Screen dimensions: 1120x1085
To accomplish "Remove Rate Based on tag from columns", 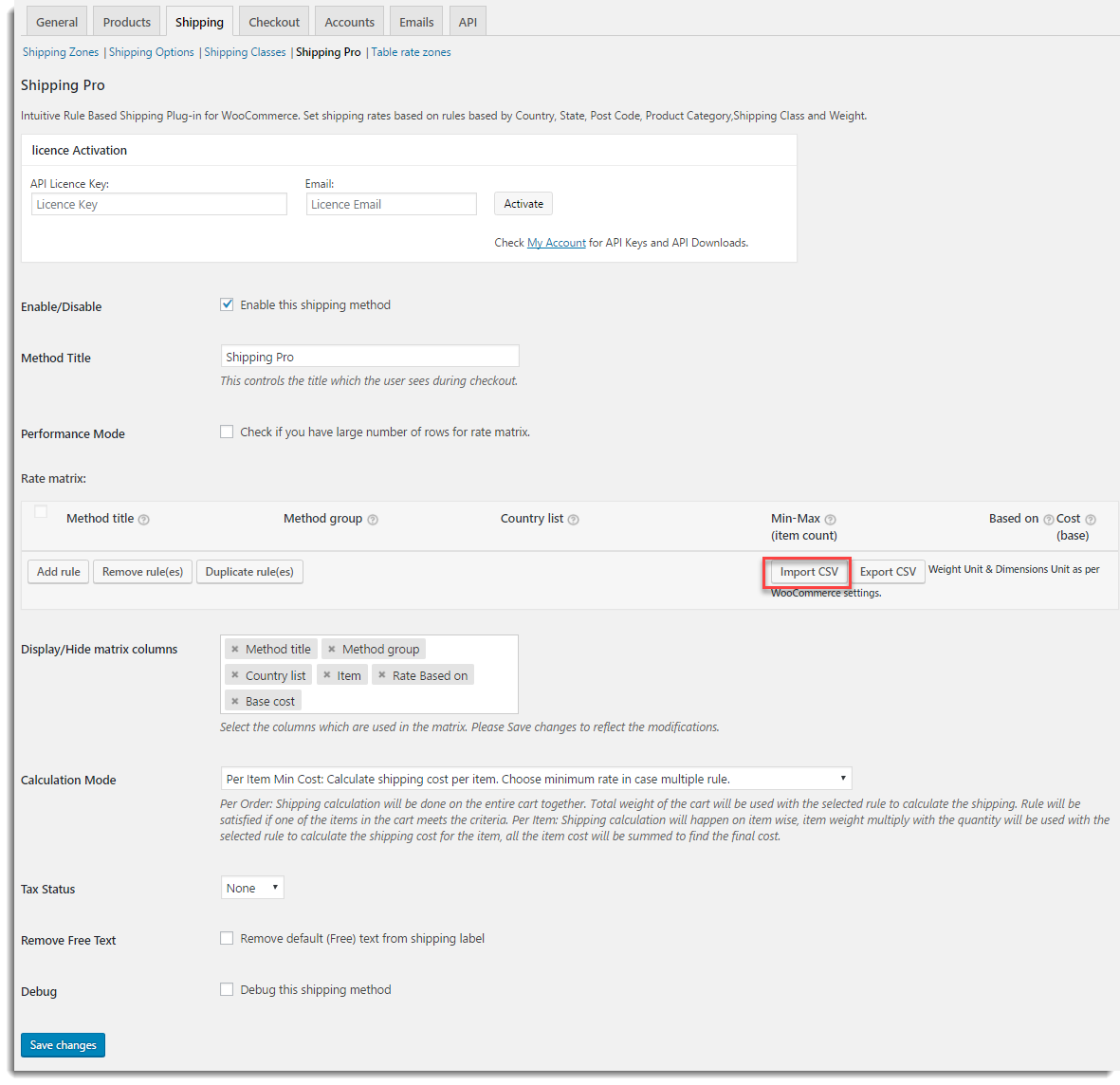I will click(x=382, y=675).
